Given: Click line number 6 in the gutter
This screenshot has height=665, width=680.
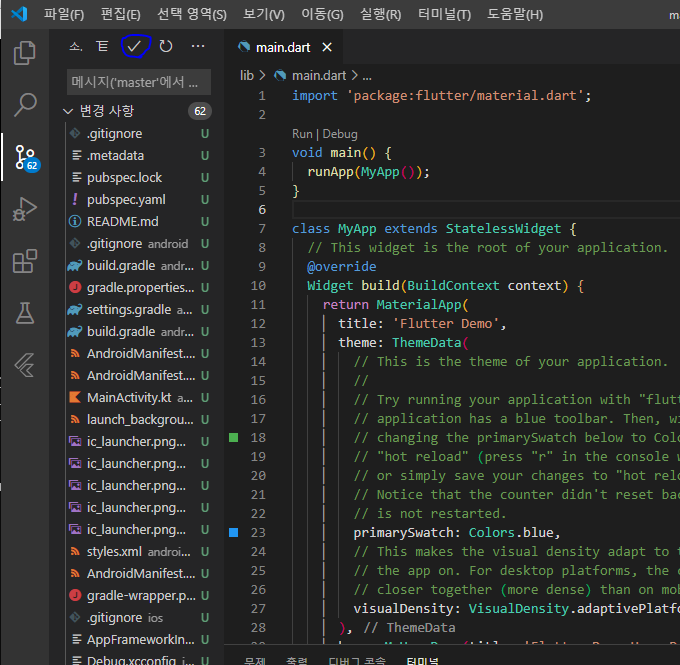Looking at the screenshot, I should (262, 210).
